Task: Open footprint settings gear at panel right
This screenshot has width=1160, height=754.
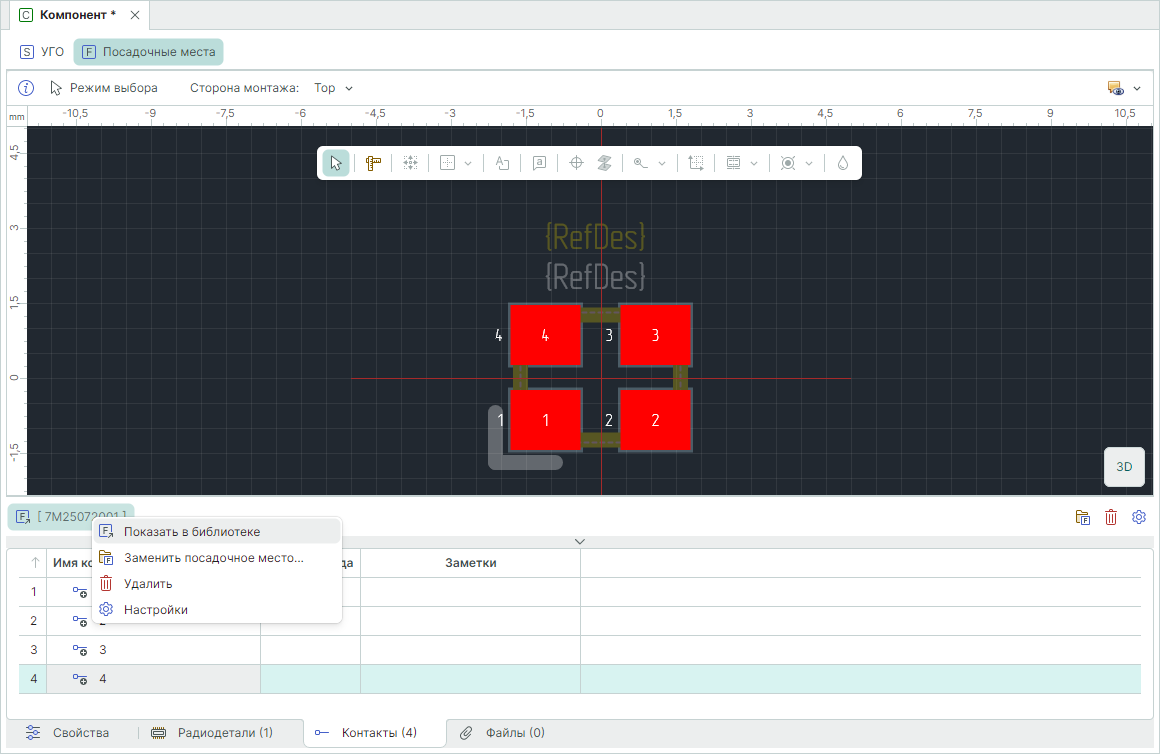Action: [1138, 517]
